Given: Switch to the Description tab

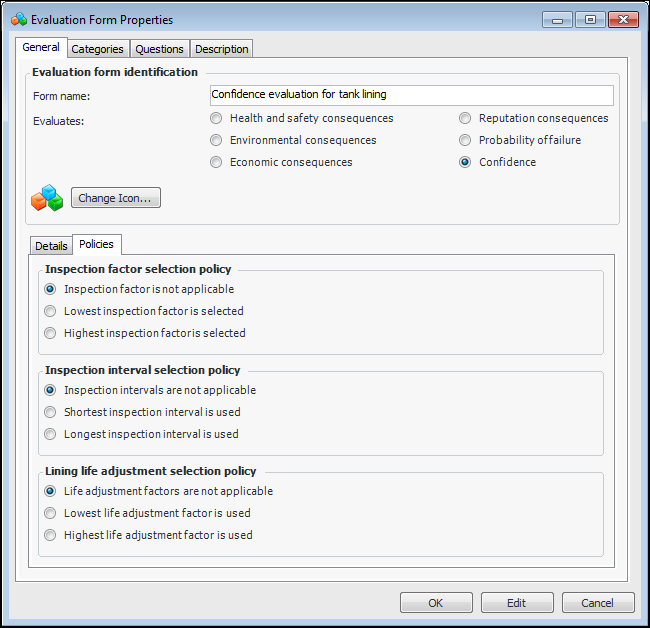Looking at the screenshot, I should point(221,49).
